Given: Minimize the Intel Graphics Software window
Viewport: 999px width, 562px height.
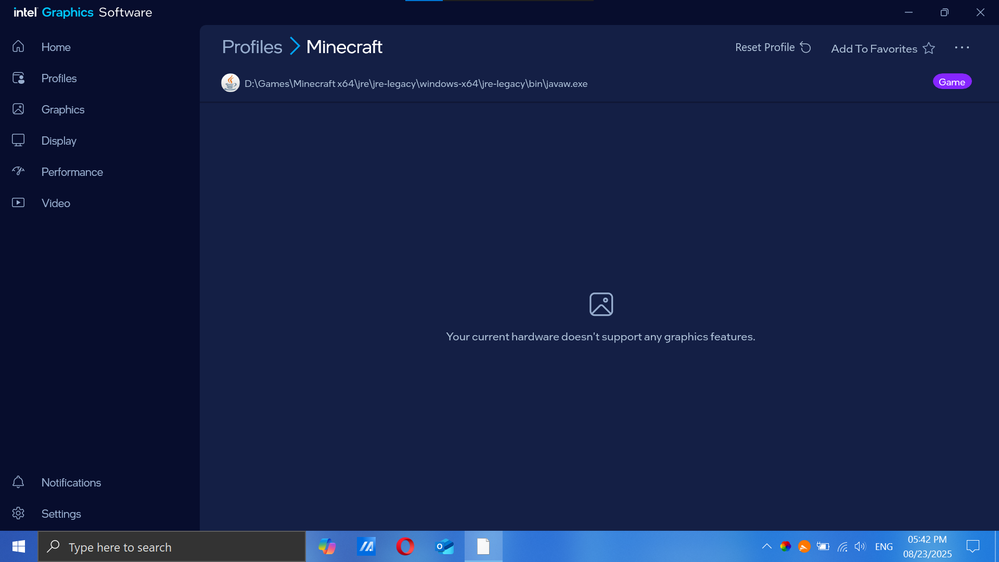Looking at the screenshot, I should pyautogui.click(x=909, y=12).
